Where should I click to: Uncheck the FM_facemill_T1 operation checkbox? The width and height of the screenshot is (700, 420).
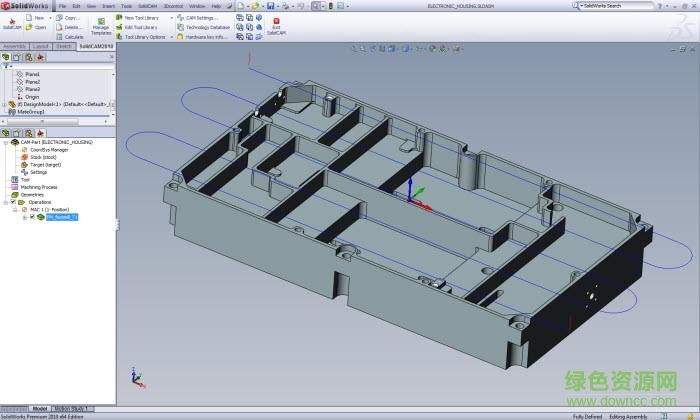pyautogui.click(x=32, y=217)
